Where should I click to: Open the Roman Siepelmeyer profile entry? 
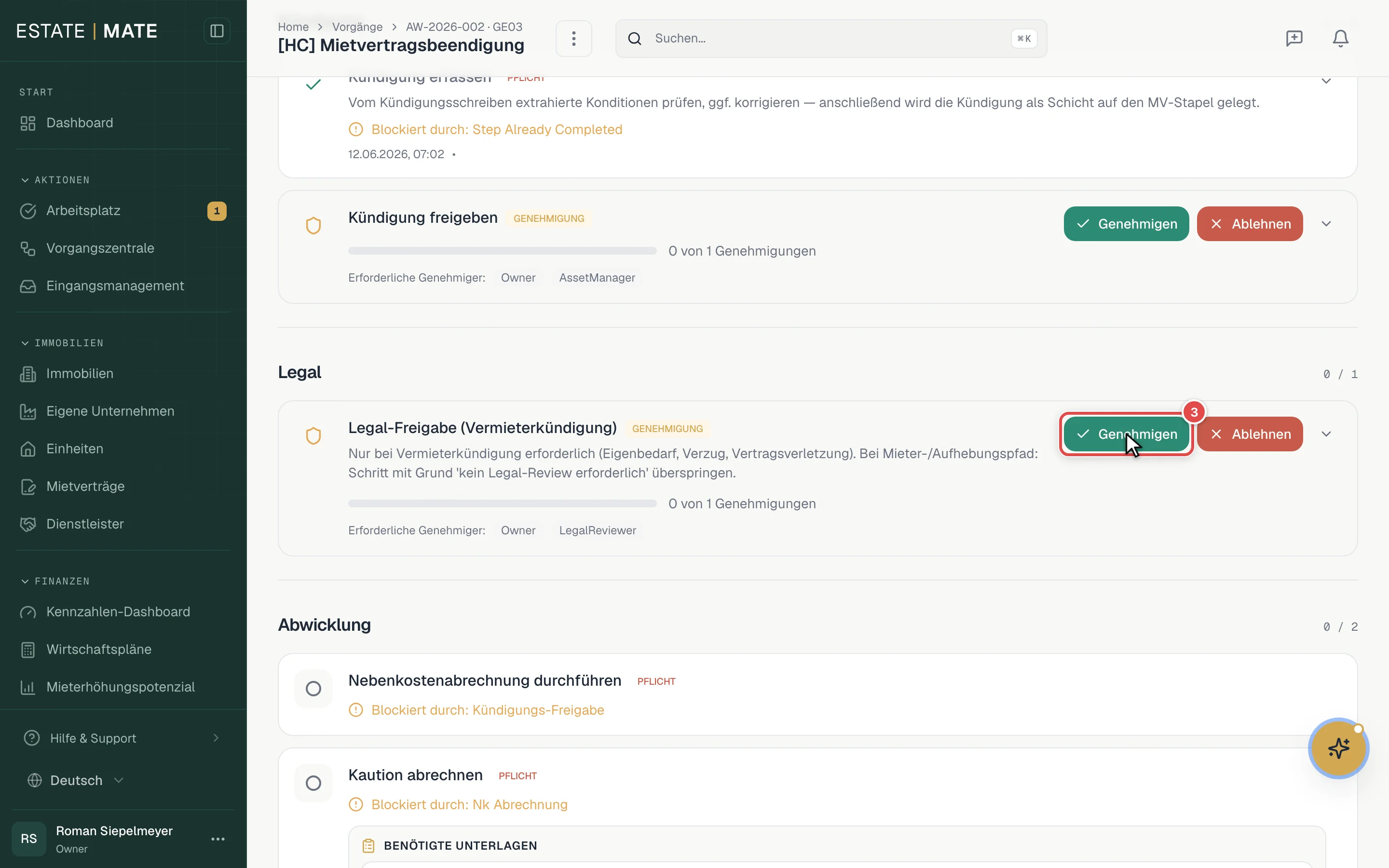click(123, 839)
